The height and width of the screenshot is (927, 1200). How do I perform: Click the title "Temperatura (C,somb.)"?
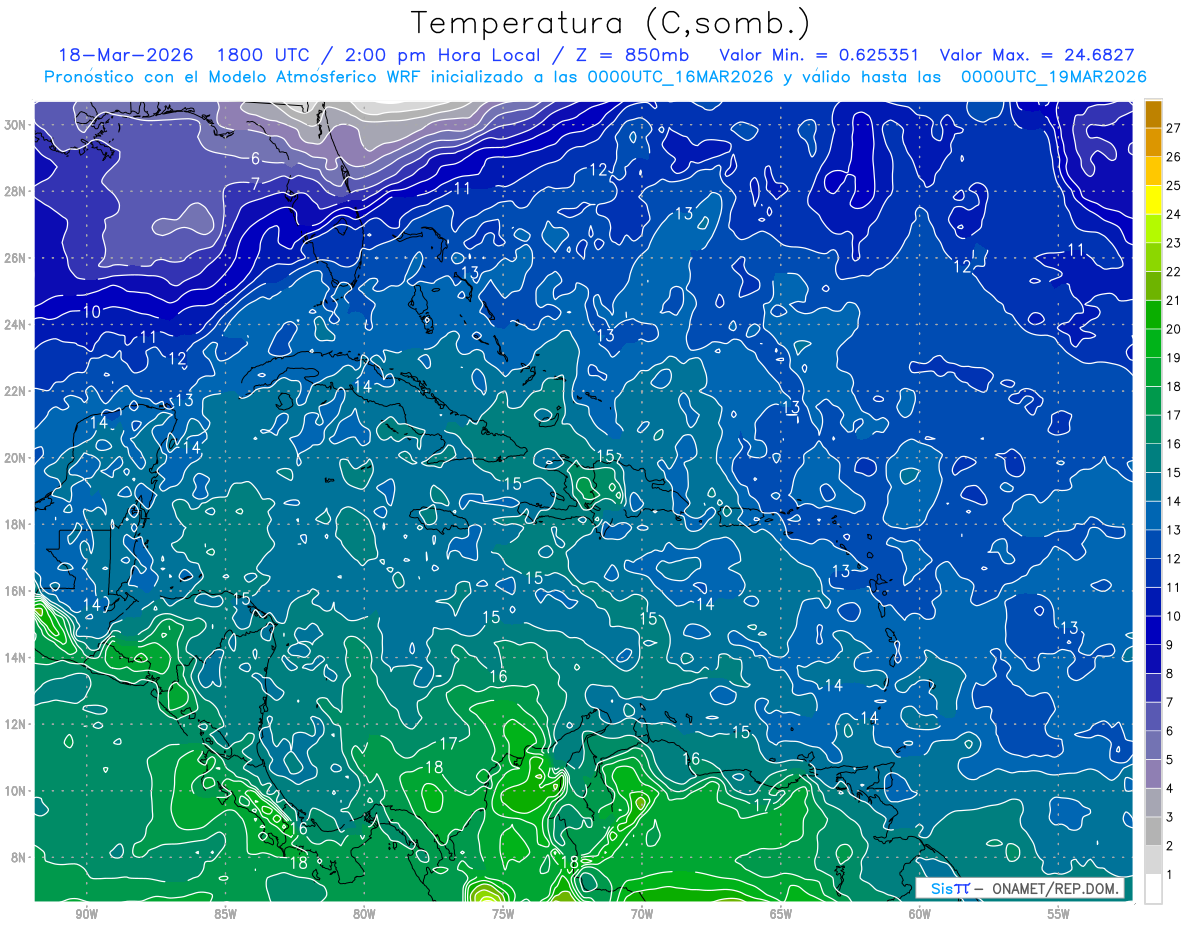[x=611, y=23]
